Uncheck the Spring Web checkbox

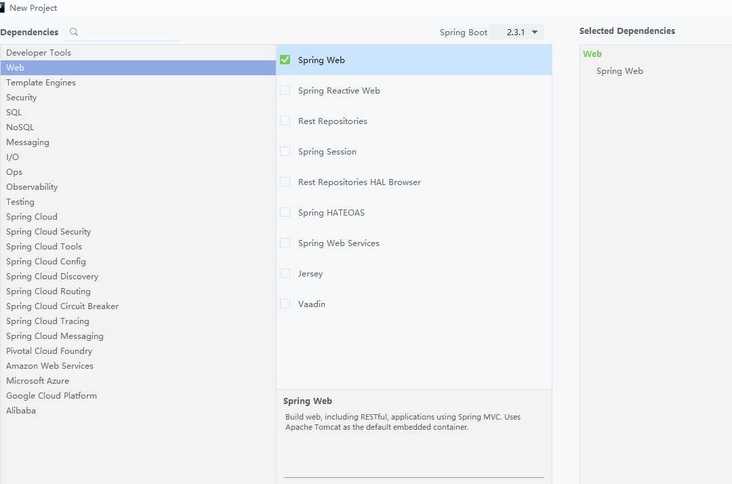(285, 60)
